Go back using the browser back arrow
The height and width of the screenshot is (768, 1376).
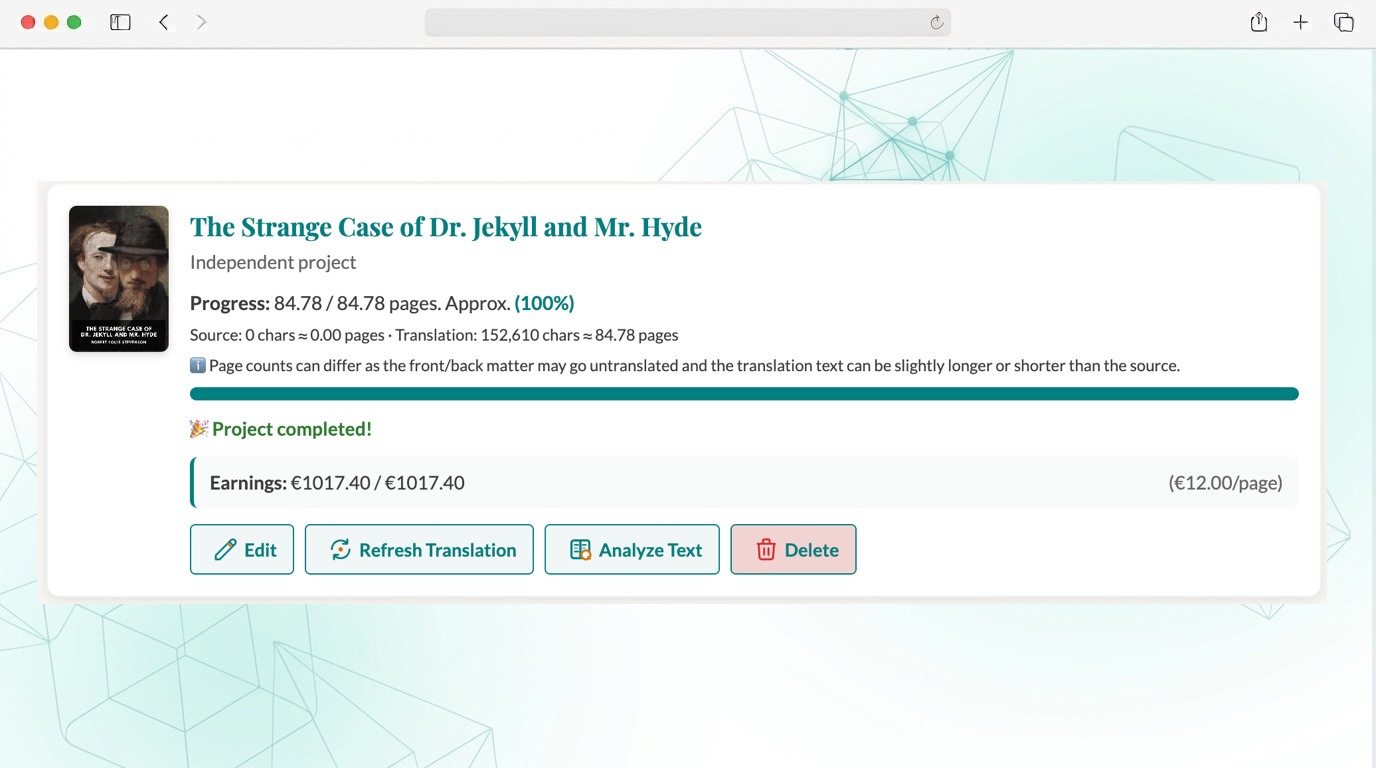[x=164, y=22]
